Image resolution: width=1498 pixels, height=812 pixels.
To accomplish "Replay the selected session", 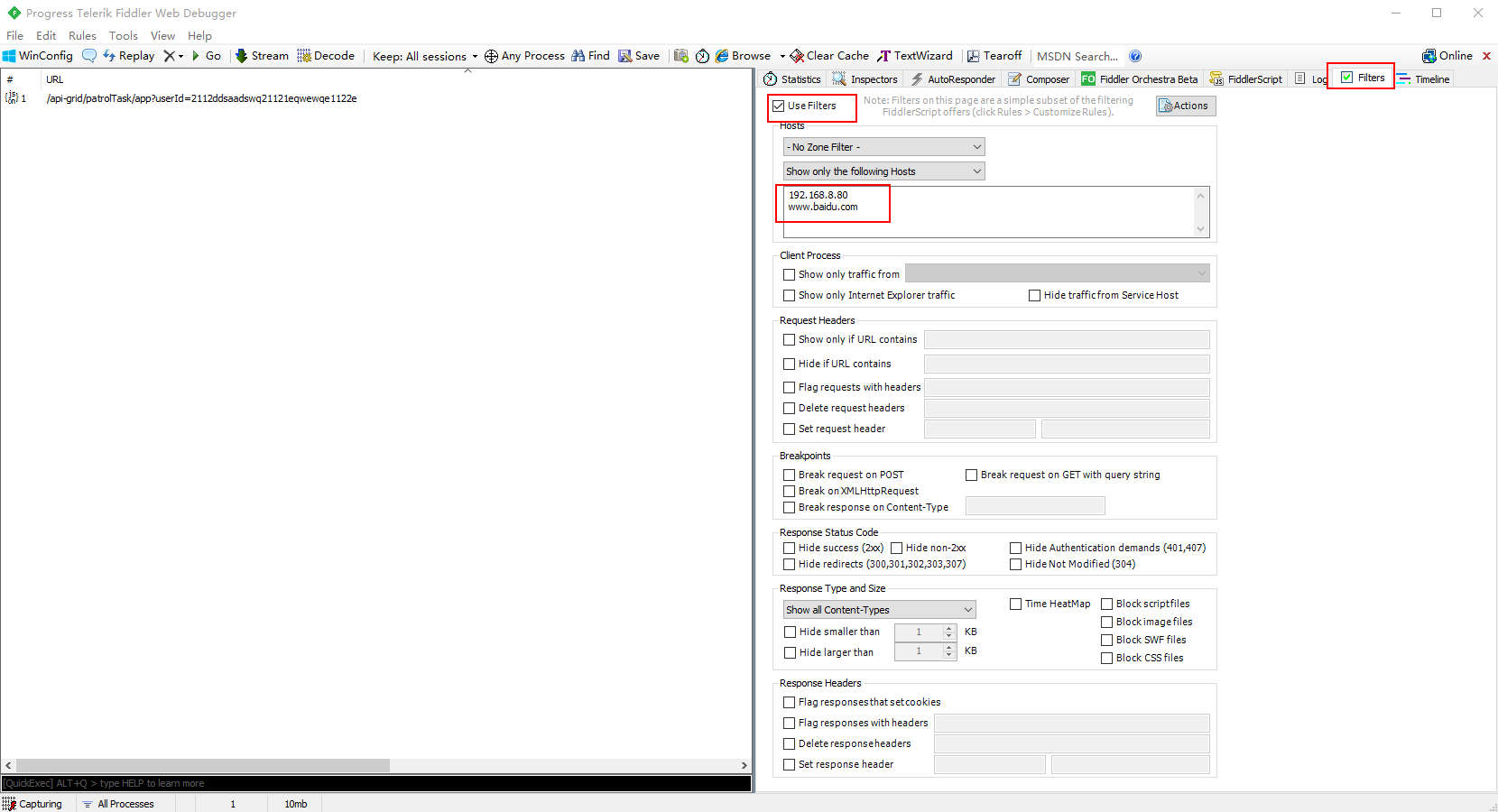I will click(128, 56).
